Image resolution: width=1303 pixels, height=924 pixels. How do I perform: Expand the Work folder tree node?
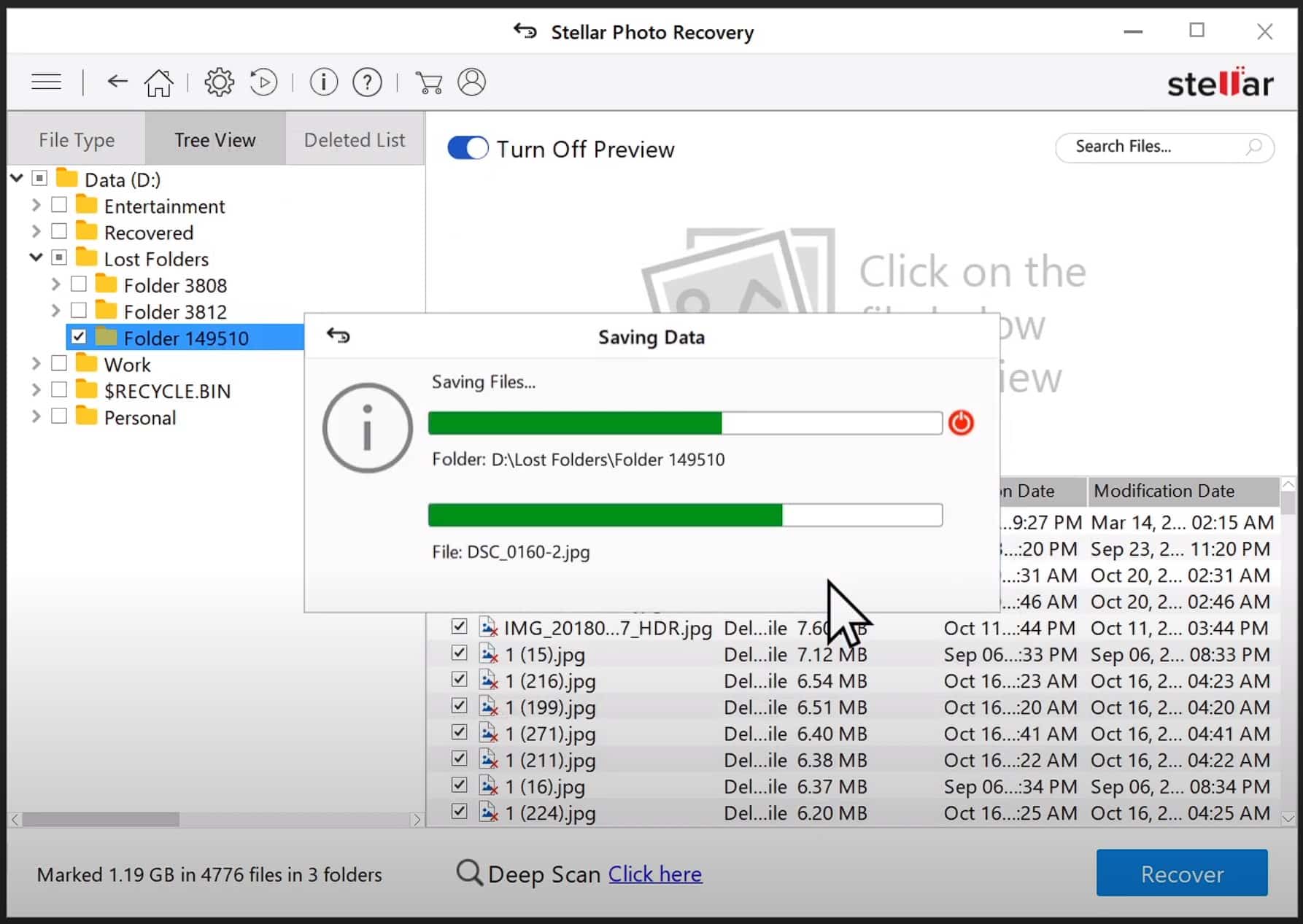point(36,363)
